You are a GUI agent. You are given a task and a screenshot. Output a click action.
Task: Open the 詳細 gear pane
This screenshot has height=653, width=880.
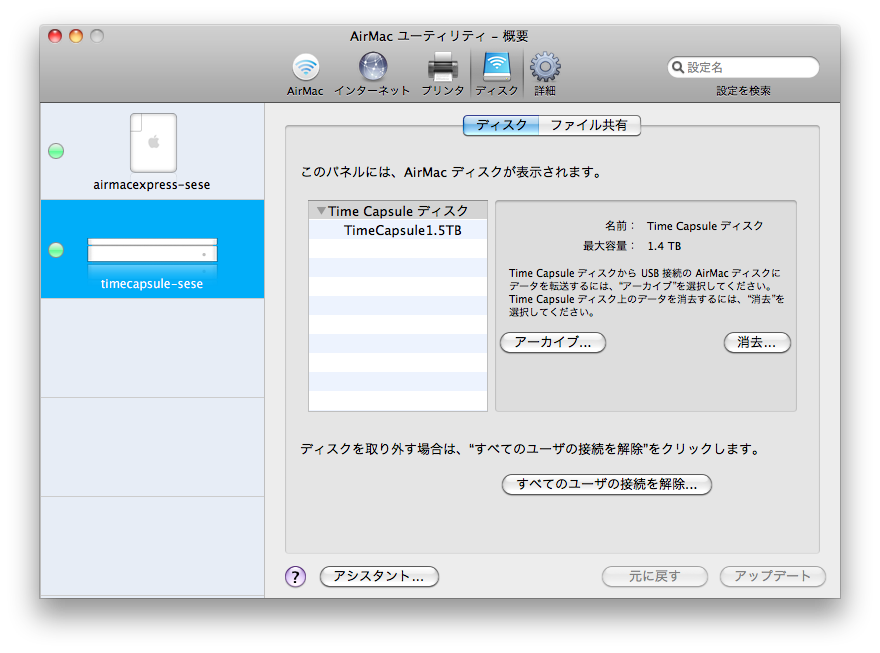coord(545,74)
